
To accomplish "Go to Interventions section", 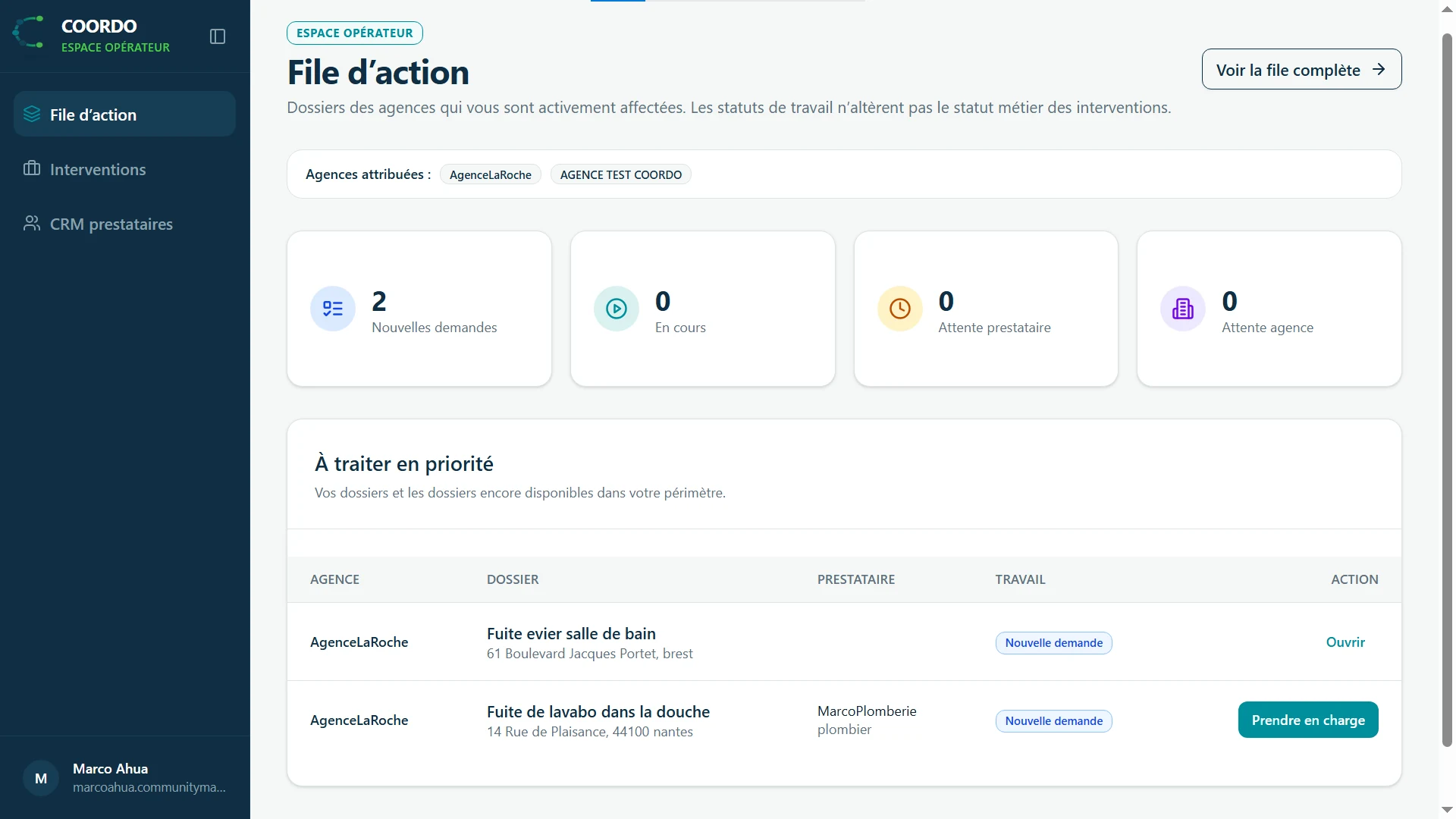I will coord(124,169).
